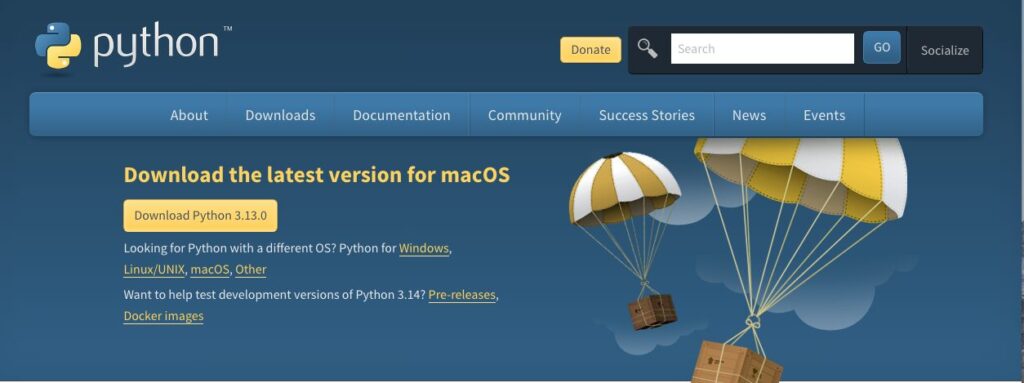This screenshot has width=1024, height=383.
Task: Open the Pre-releases link
Action: click(462, 295)
